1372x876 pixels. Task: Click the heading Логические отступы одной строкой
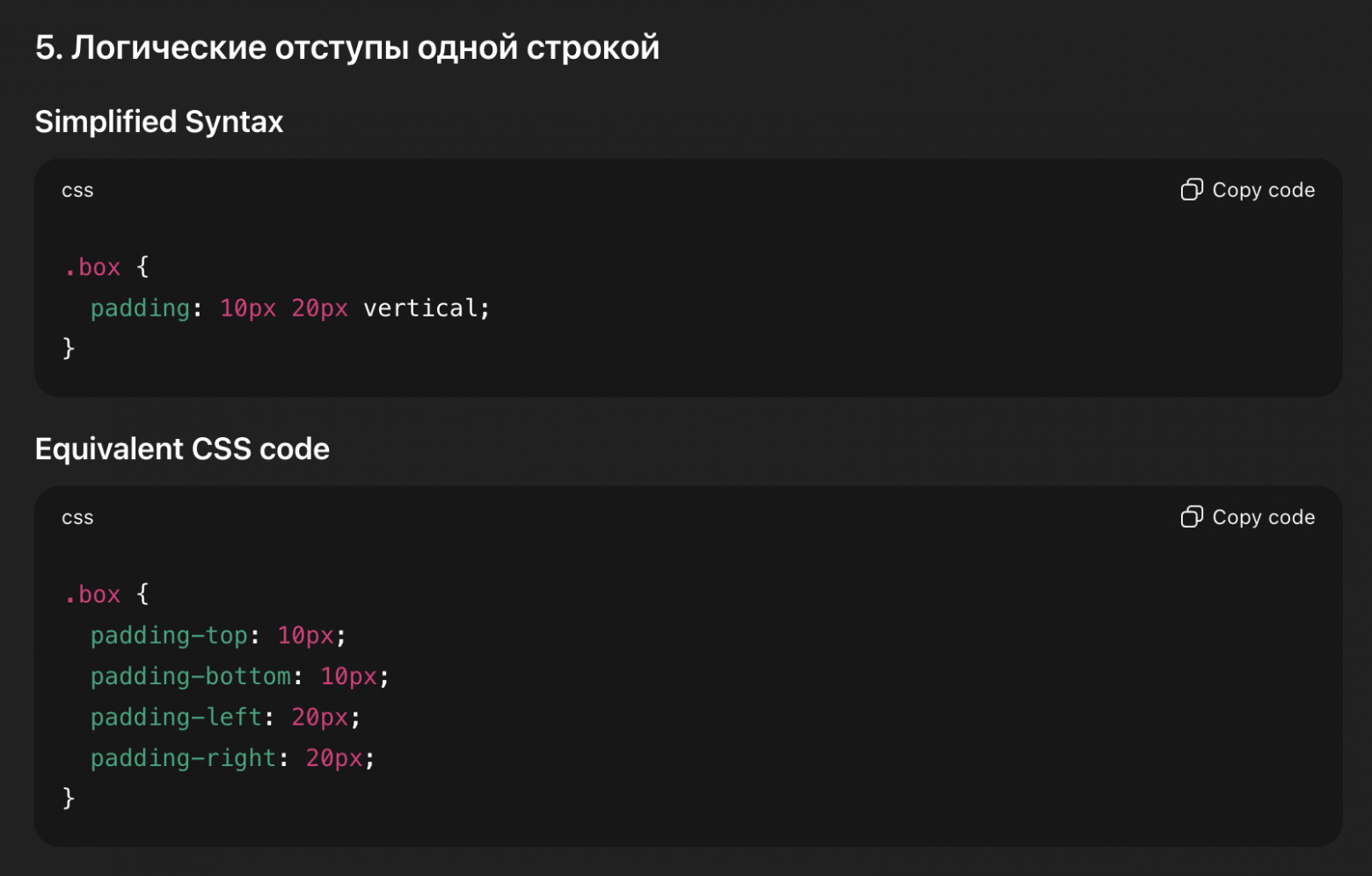[347, 47]
